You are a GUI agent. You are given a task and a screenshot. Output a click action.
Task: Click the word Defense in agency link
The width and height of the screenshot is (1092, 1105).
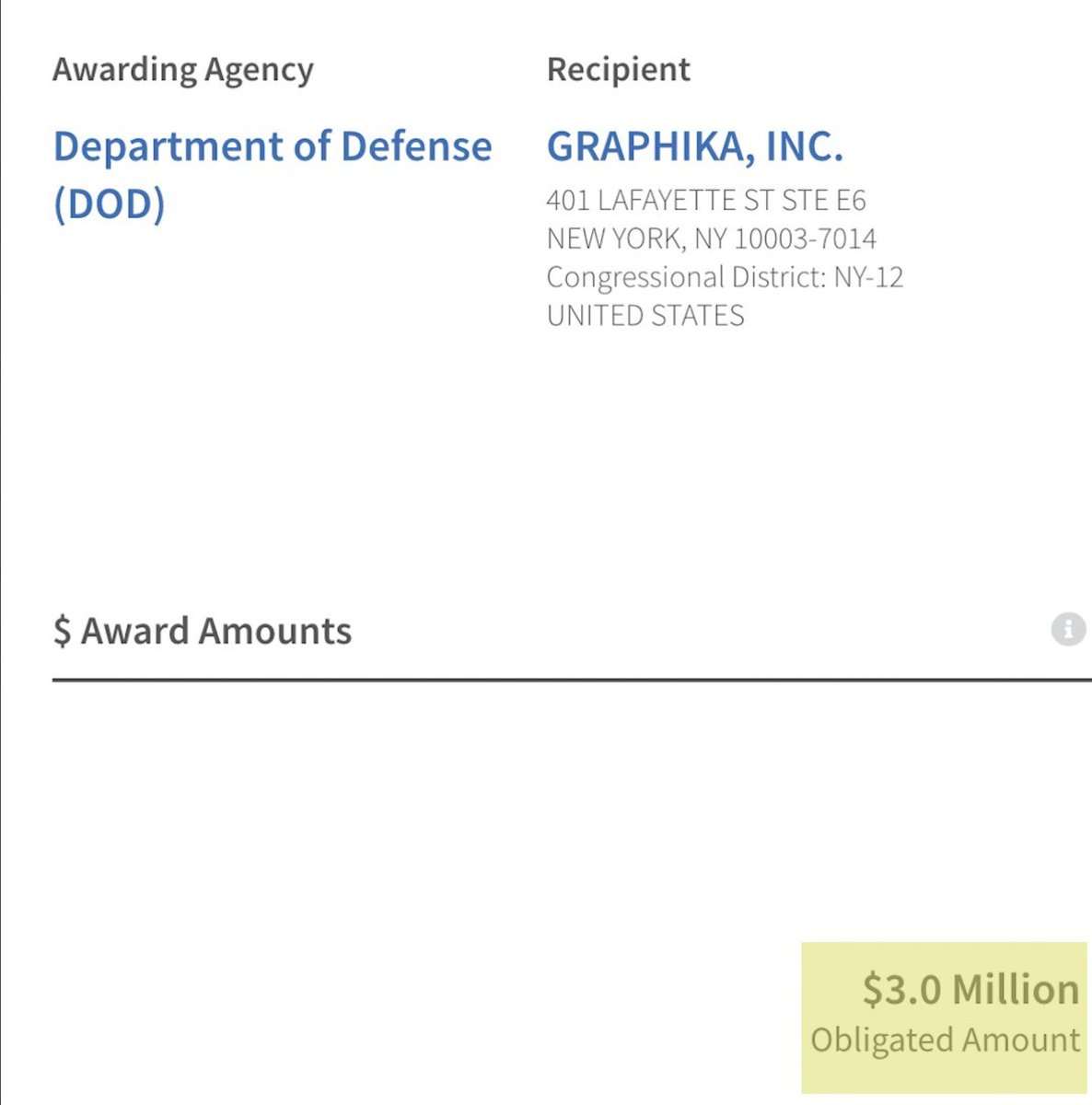[416, 146]
